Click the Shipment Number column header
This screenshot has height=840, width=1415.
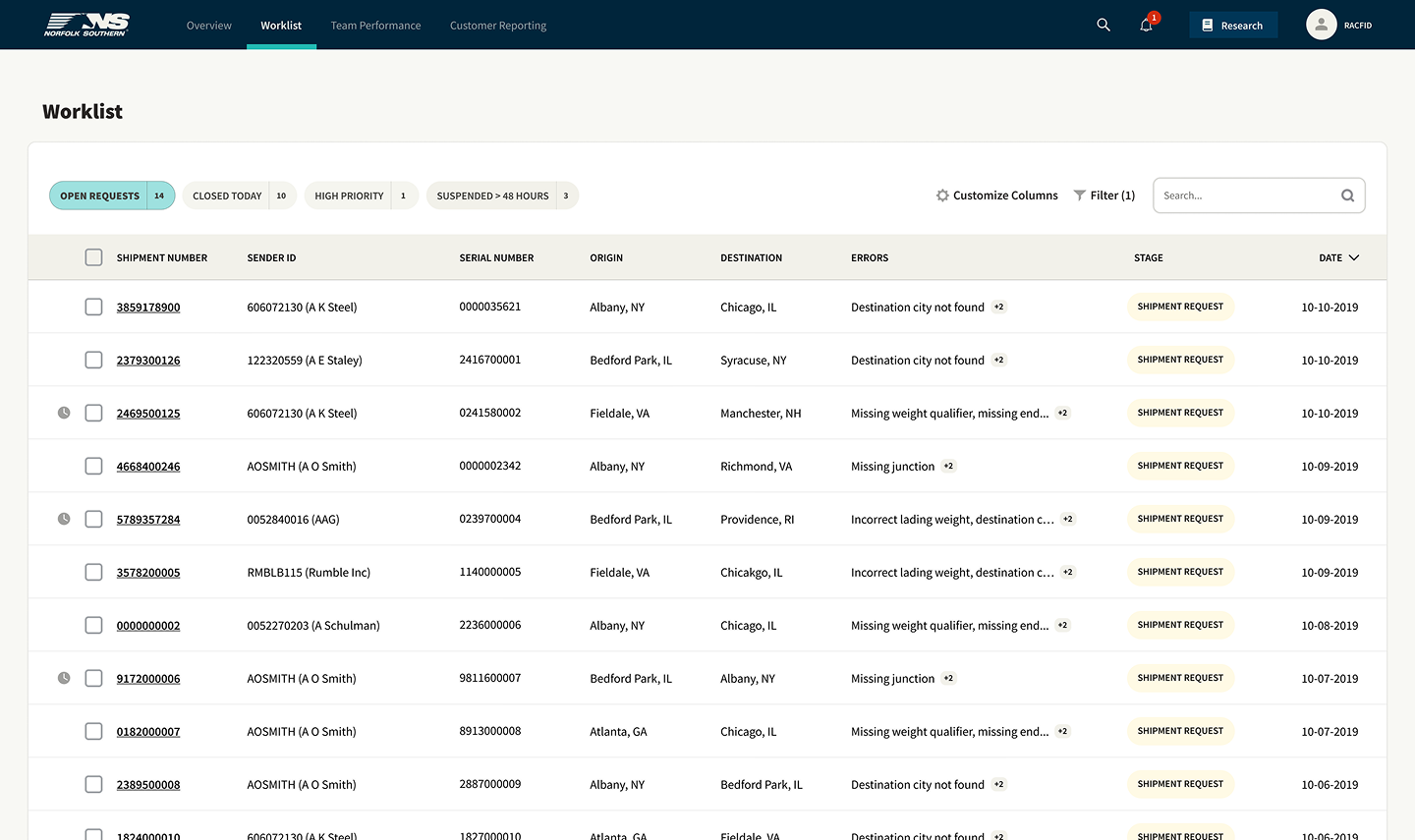(x=162, y=257)
